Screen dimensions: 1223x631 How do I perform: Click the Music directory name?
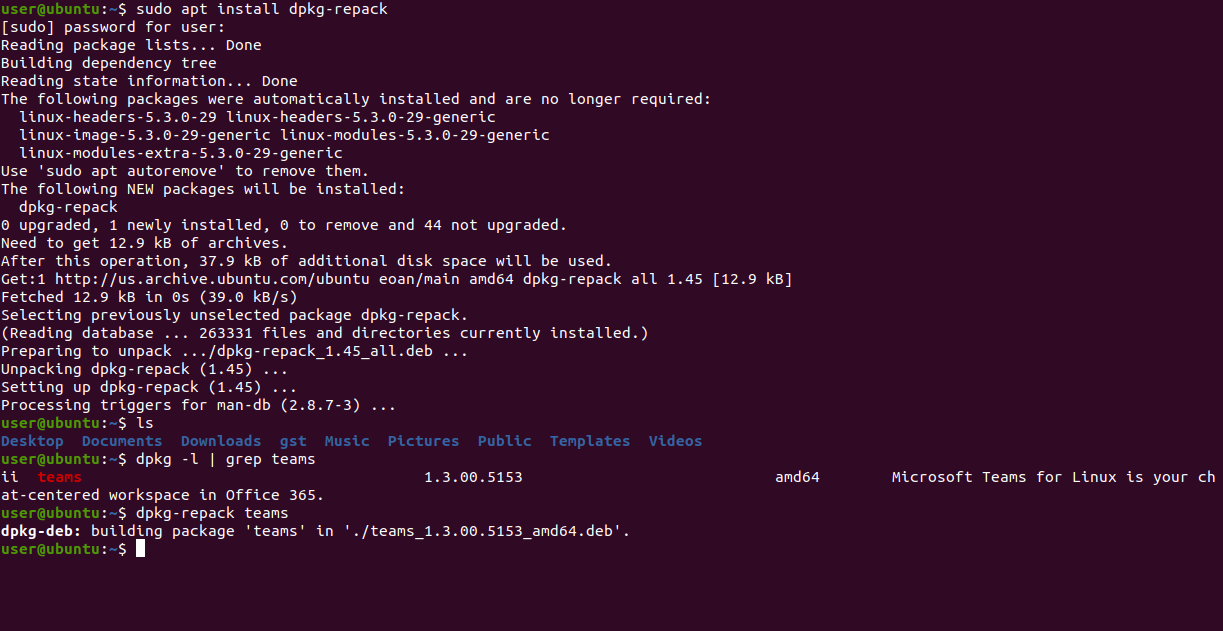pyautogui.click(x=347, y=441)
